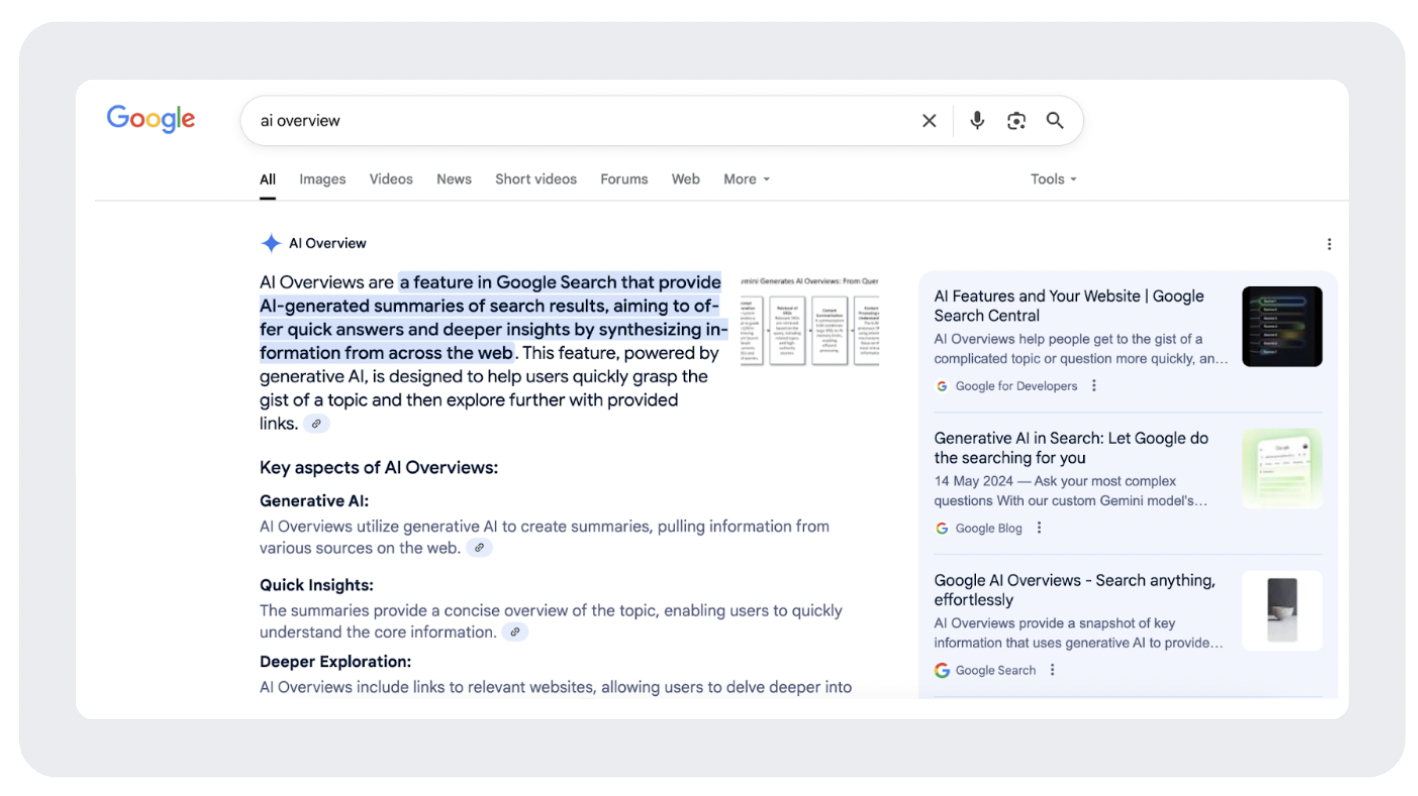Open options menu next to Google Blog
The image size is (1418, 796).
pyautogui.click(x=1039, y=528)
